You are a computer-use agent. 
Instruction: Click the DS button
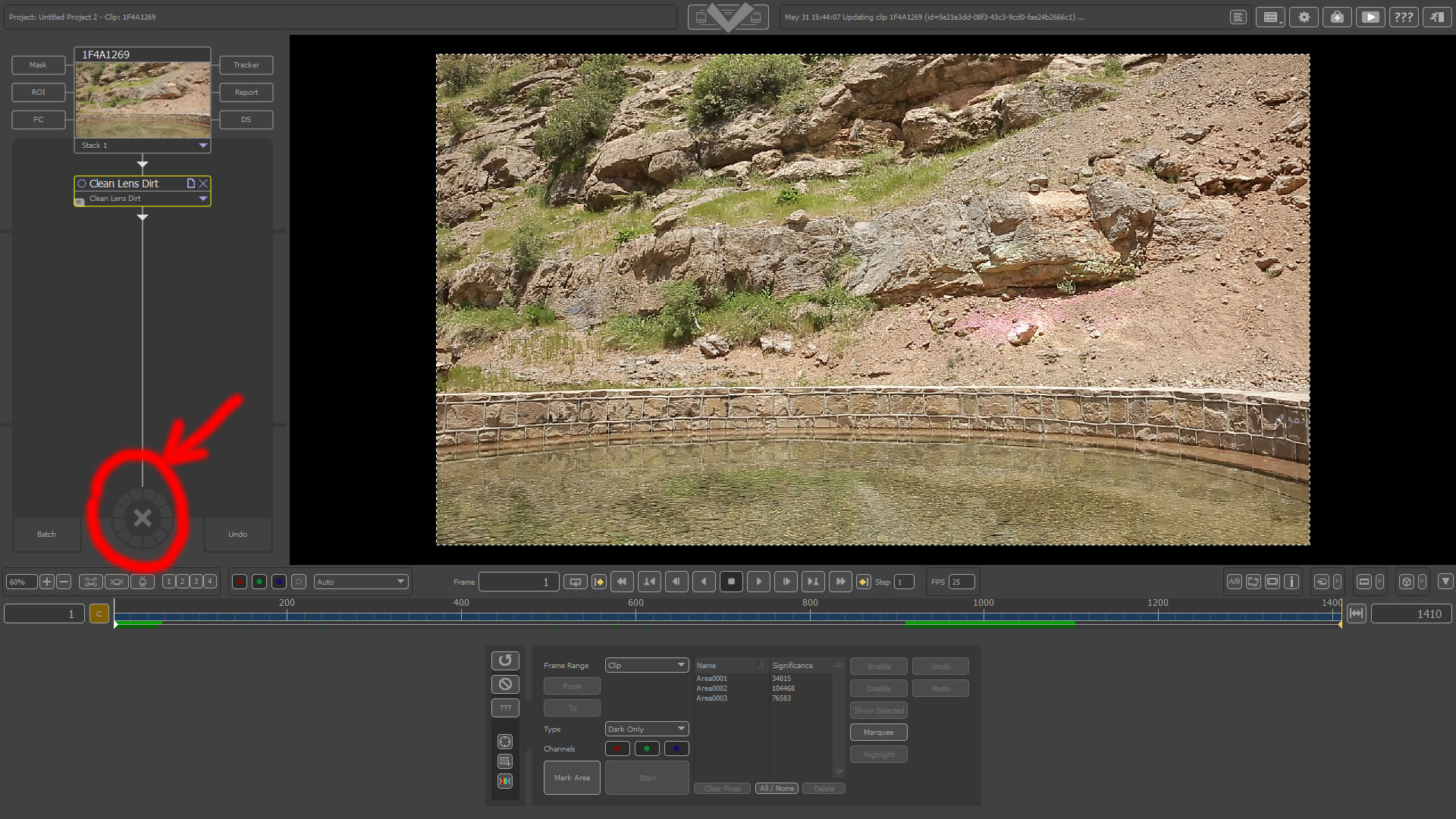tap(246, 120)
